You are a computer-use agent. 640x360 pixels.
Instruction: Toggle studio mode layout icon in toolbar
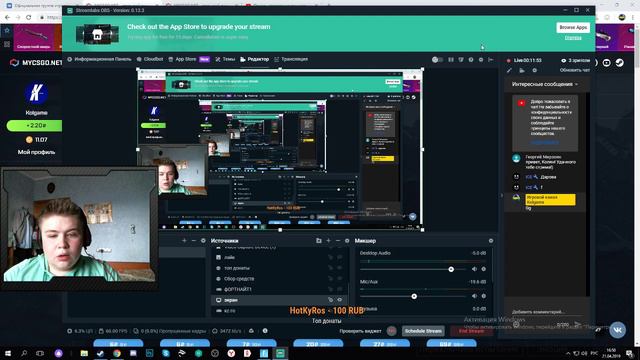[x=451, y=60]
